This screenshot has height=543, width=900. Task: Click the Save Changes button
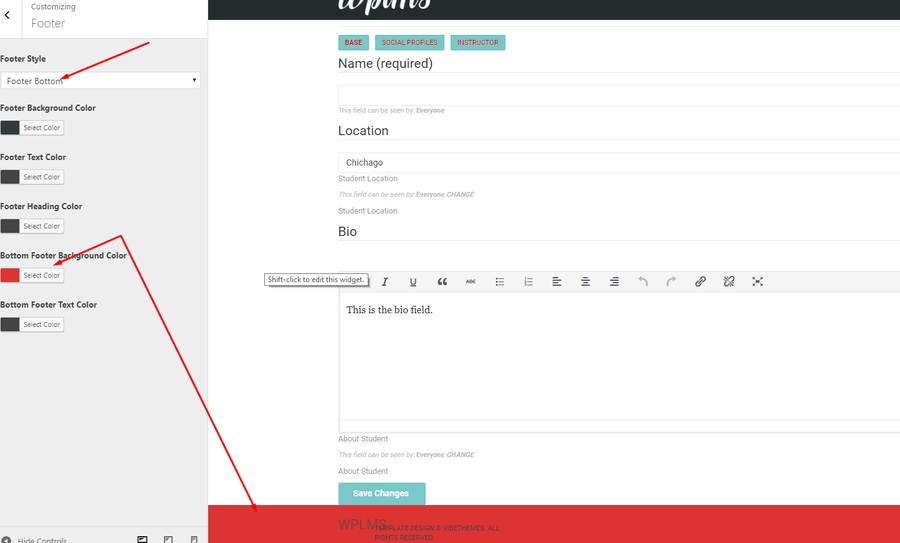pyautogui.click(x=382, y=494)
